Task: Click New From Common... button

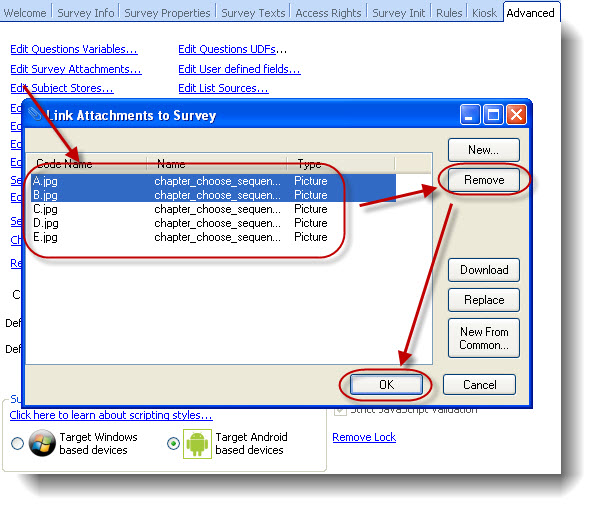Action: coord(484,338)
